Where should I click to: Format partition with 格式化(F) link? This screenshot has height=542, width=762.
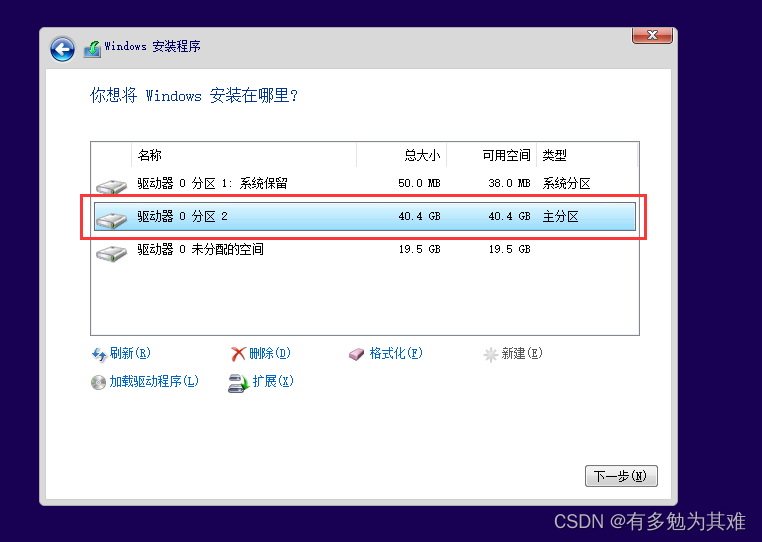click(396, 353)
